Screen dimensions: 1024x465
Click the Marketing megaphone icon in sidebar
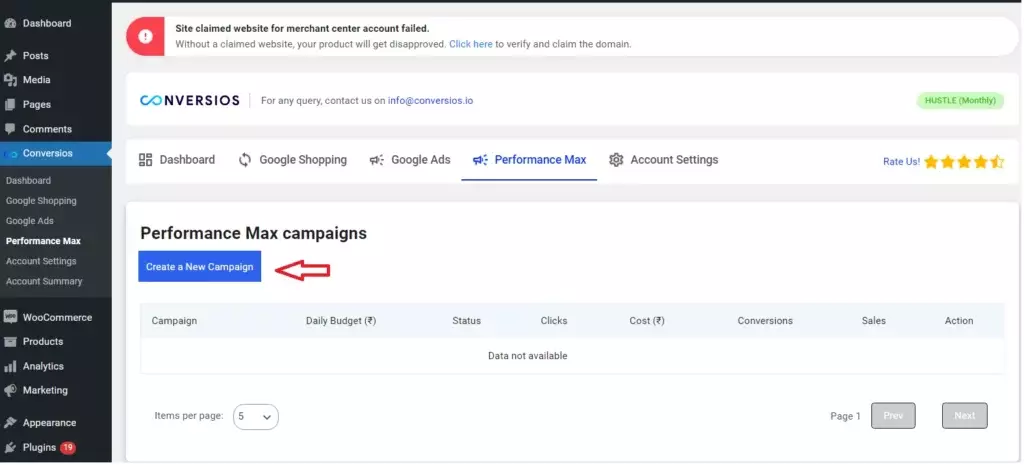point(10,391)
